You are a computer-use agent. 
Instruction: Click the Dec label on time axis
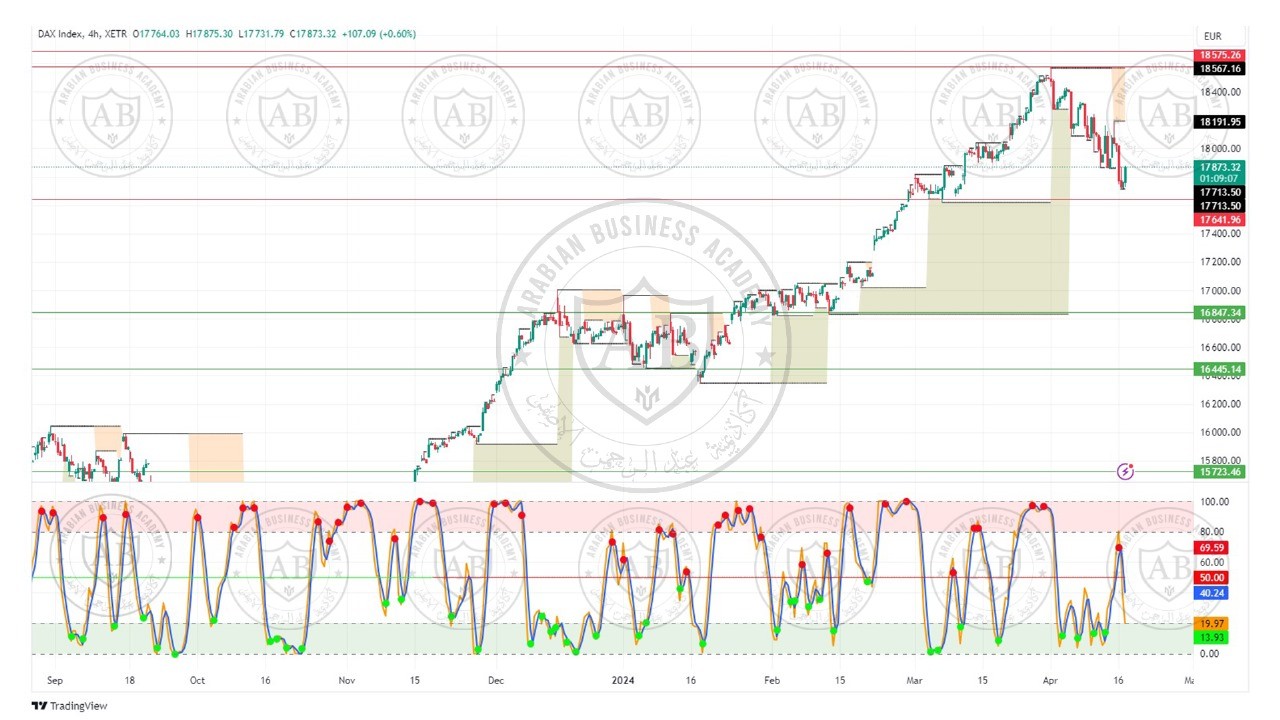494,680
